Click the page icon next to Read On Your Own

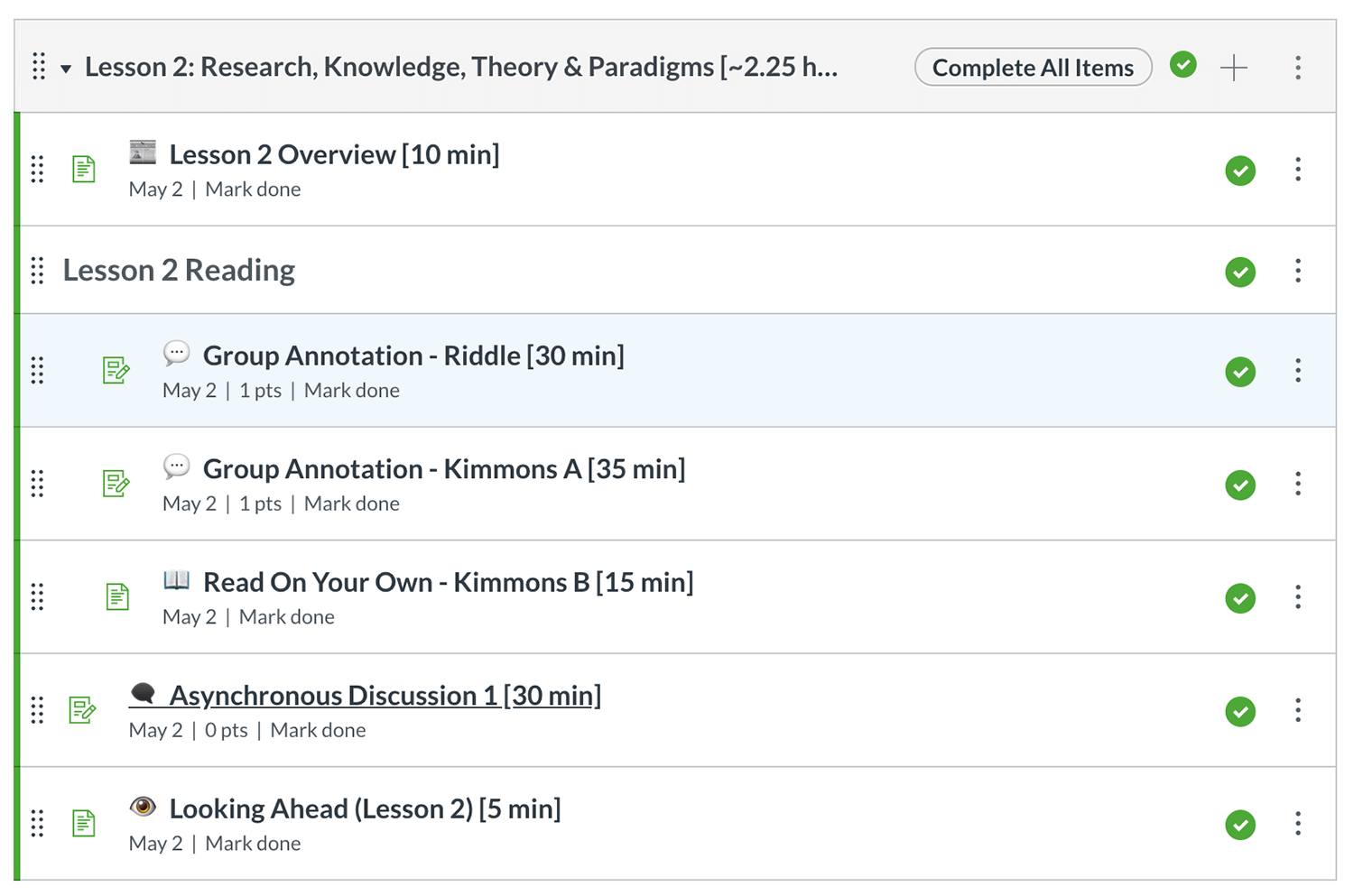(117, 596)
